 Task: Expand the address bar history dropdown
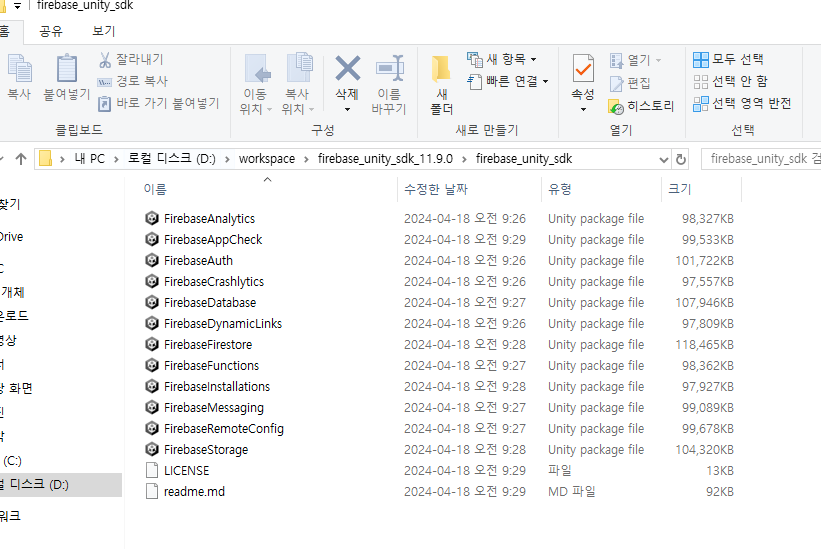point(664,160)
